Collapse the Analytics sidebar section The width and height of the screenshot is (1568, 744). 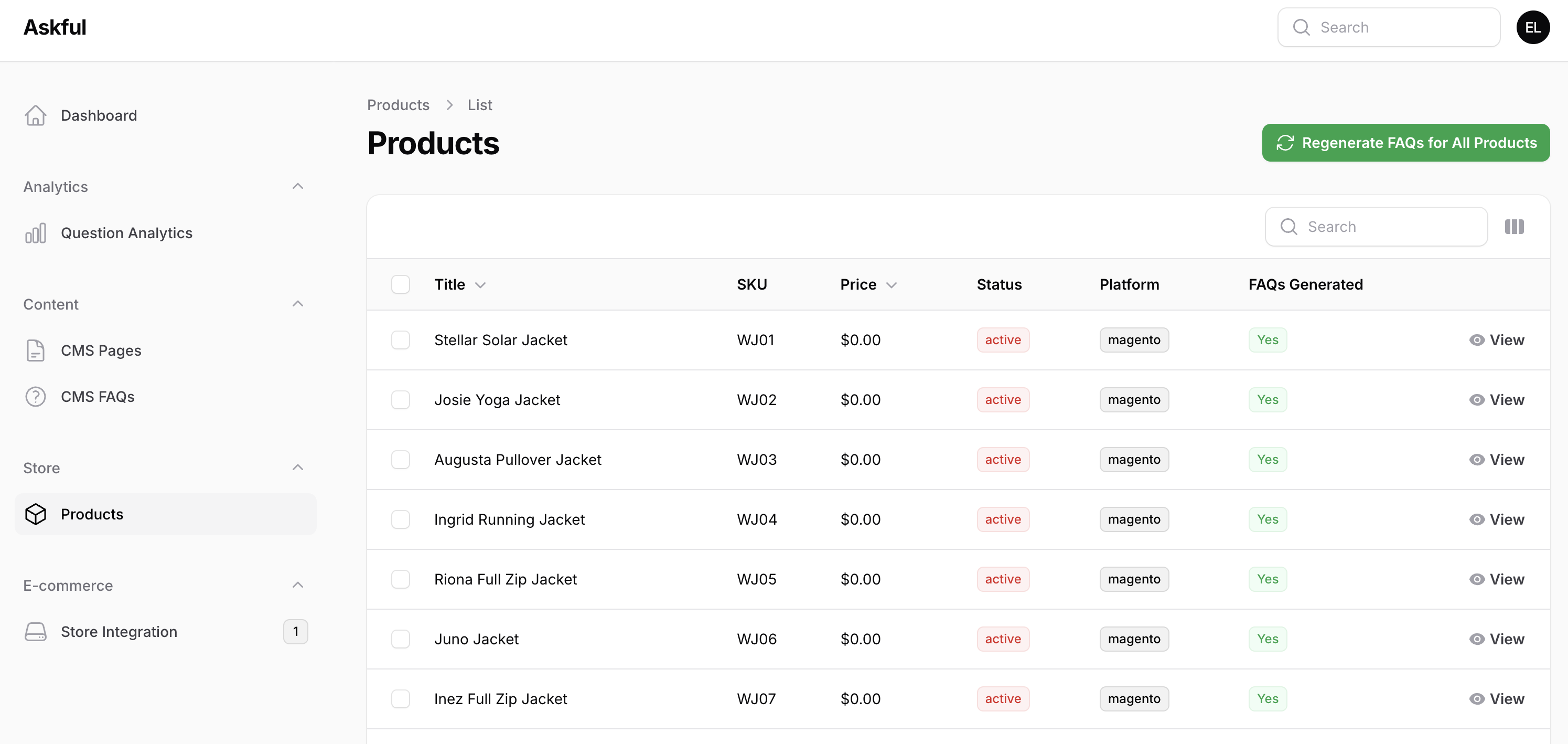click(x=297, y=186)
